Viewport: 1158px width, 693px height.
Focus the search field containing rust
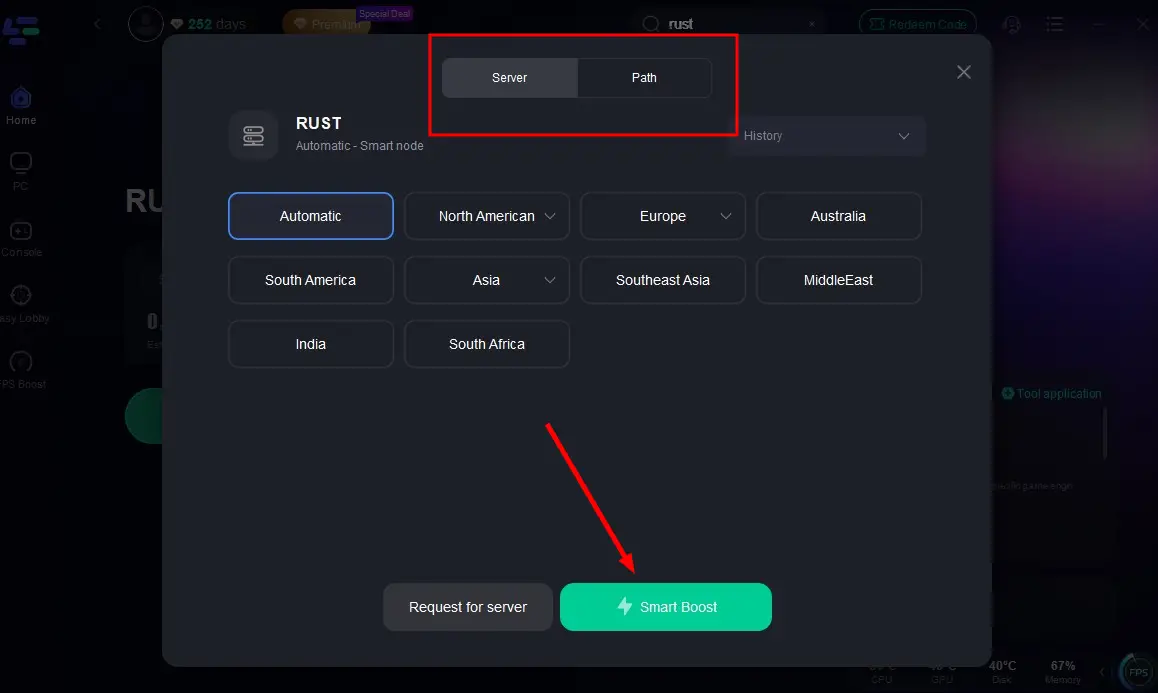731,24
